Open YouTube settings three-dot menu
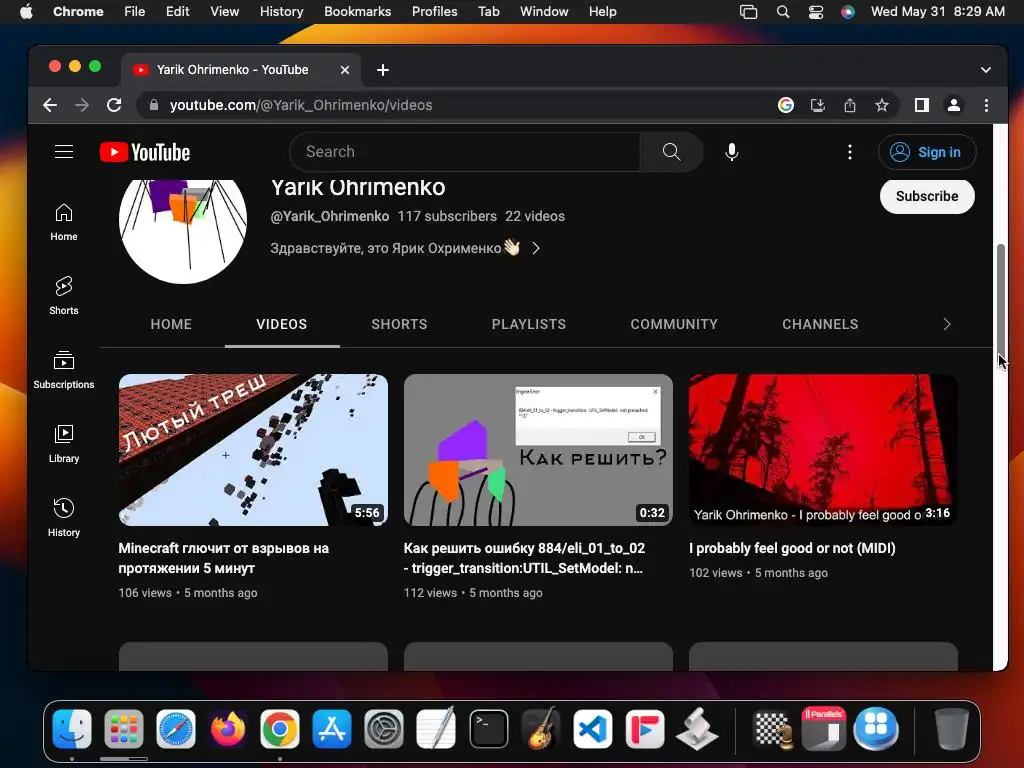This screenshot has height=768, width=1024. (x=849, y=152)
